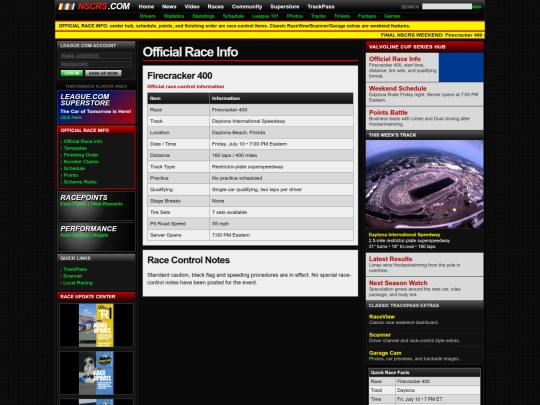This screenshot has height=405, width=540.
Task: Open the Daytona track aerial photo
Action: tap(425, 184)
